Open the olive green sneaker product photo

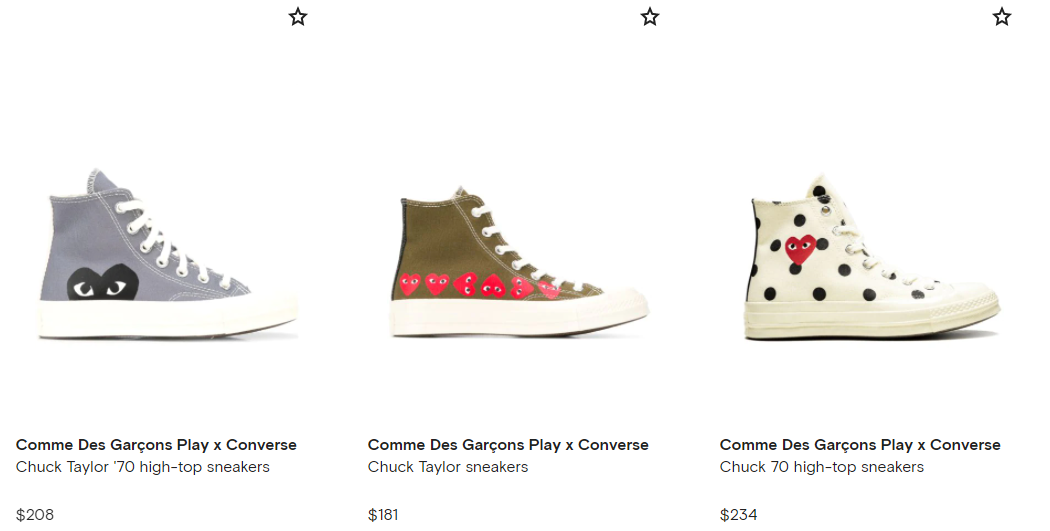tap(519, 261)
